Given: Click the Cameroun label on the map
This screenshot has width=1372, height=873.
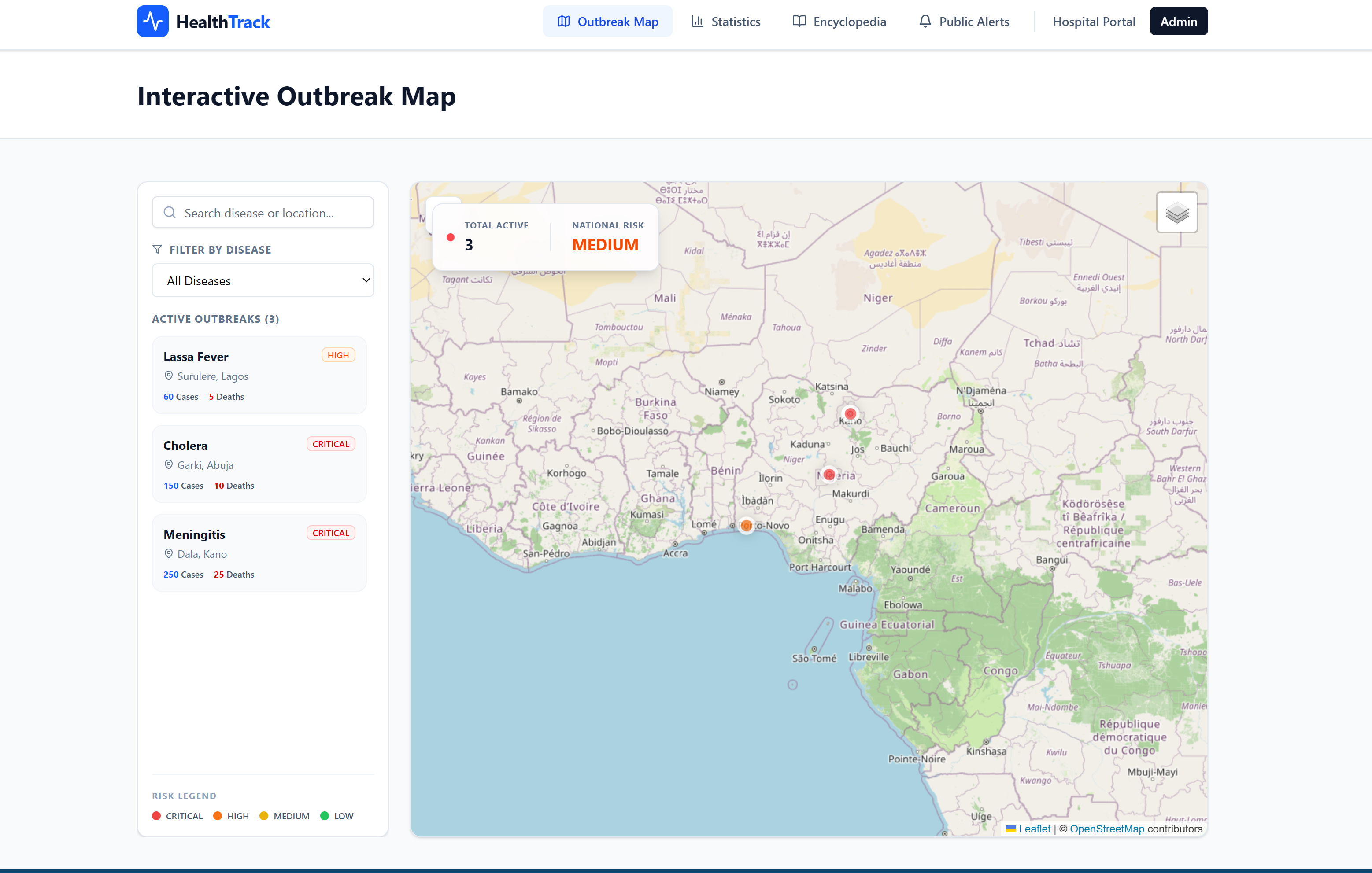Looking at the screenshot, I should [952, 508].
